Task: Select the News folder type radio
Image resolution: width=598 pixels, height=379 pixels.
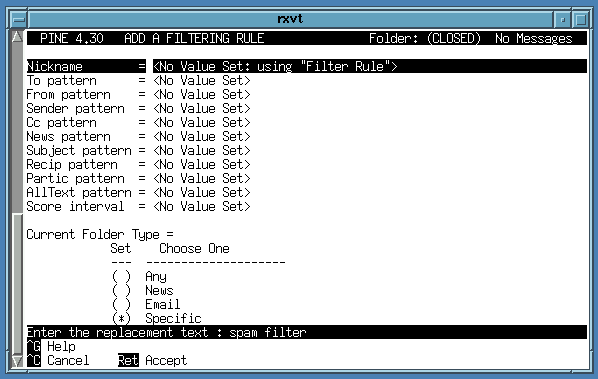Action: click(x=121, y=291)
